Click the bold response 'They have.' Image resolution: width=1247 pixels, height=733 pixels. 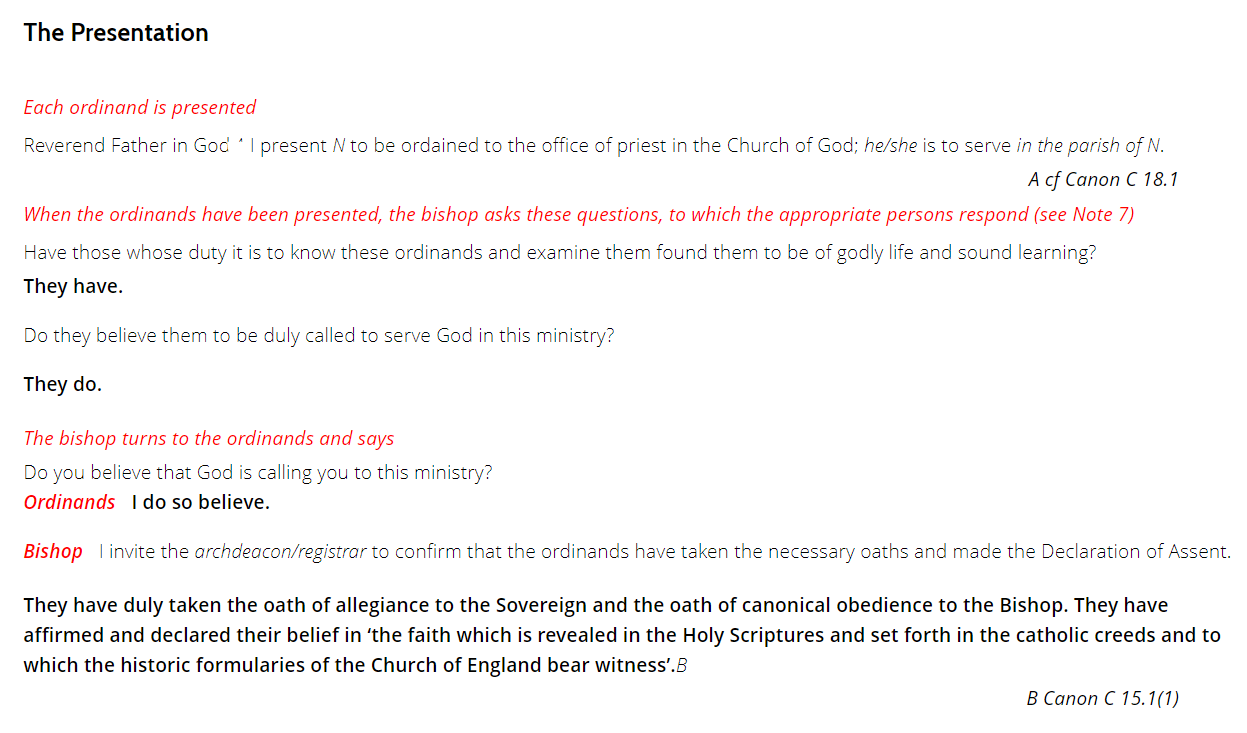point(73,286)
